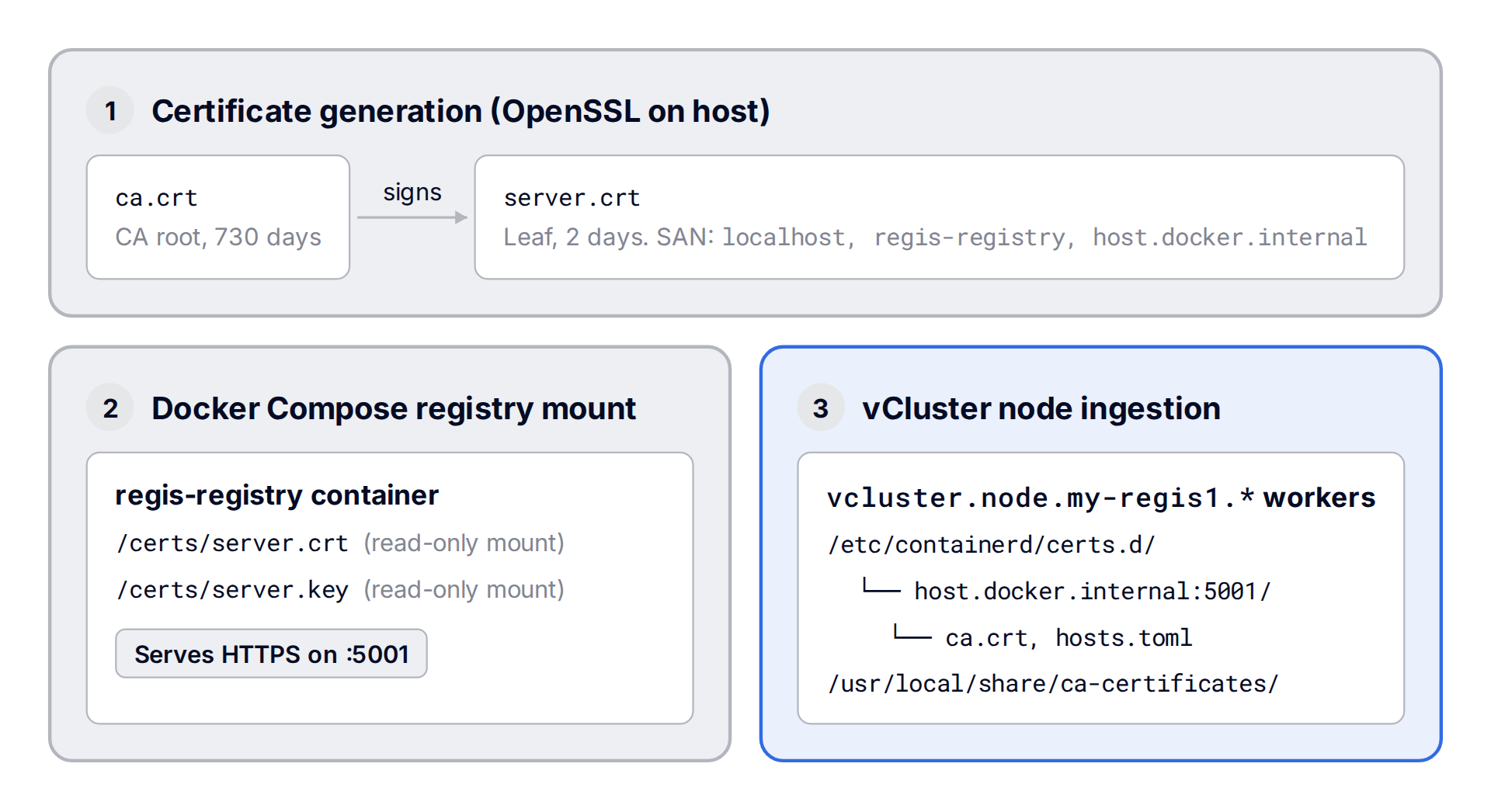
Task: Click the 'signs' label
Action: (412, 192)
